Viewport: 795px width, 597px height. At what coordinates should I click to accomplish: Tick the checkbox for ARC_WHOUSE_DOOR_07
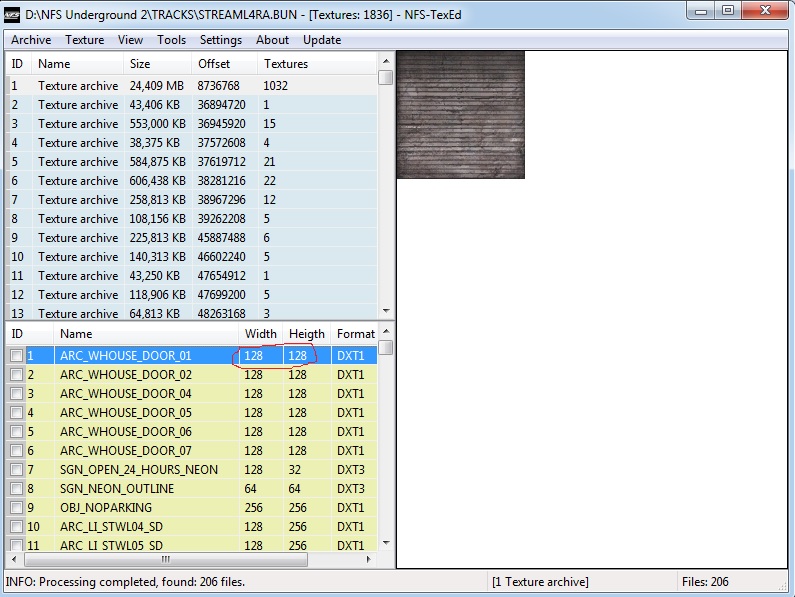tap(17, 451)
